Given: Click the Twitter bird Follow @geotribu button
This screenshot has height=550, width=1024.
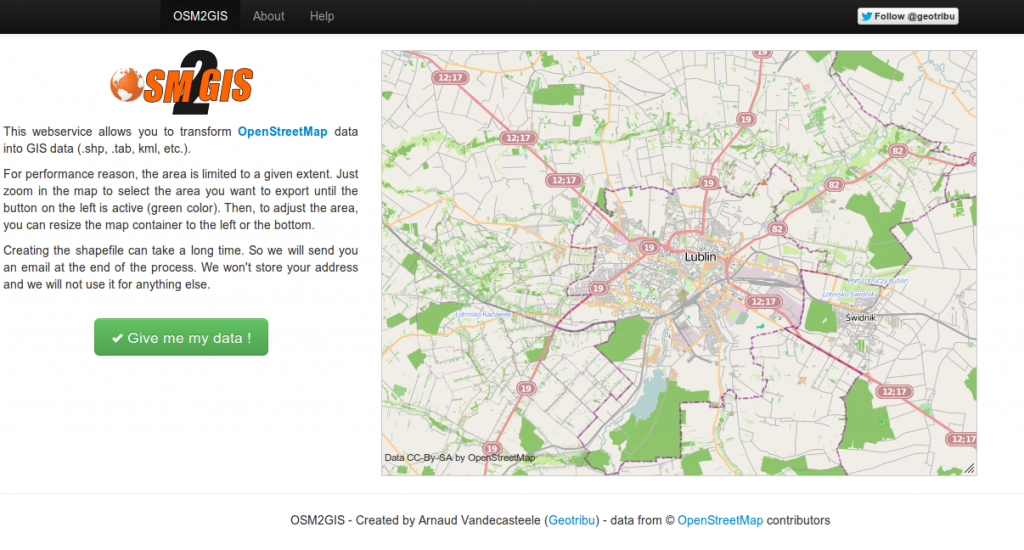Looking at the screenshot, I should [908, 16].
